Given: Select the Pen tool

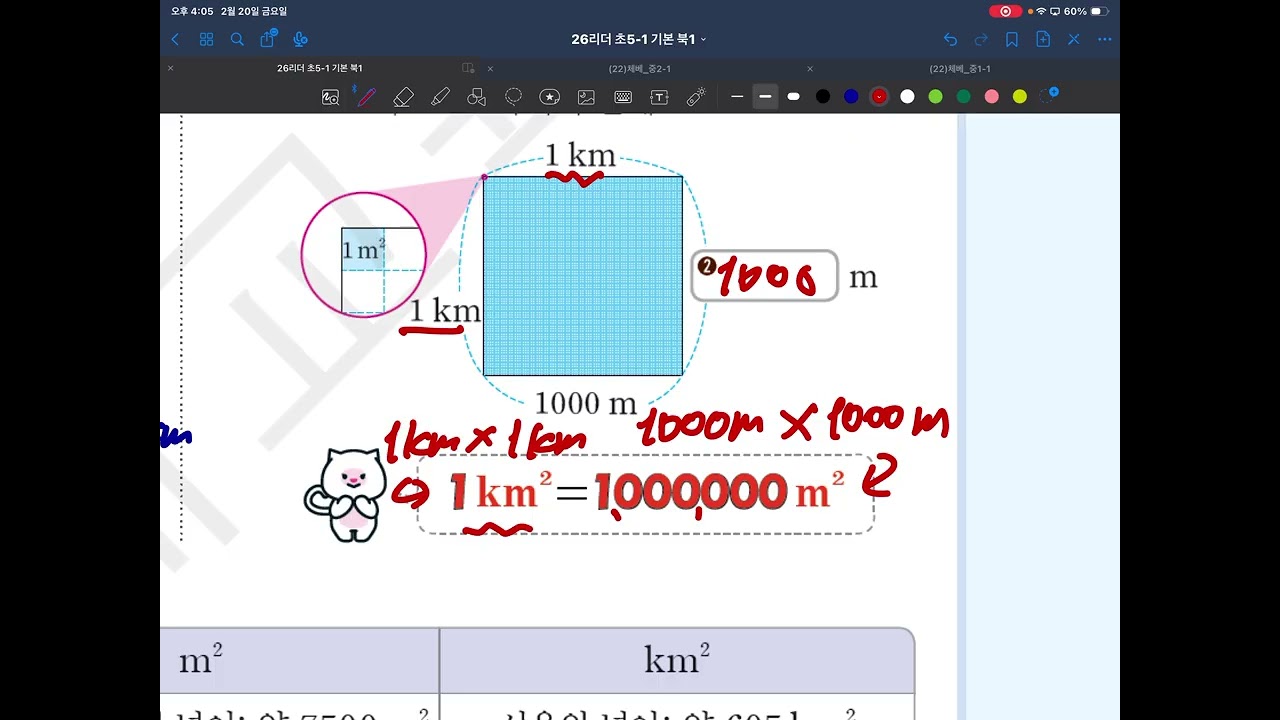Looking at the screenshot, I should (x=366, y=97).
